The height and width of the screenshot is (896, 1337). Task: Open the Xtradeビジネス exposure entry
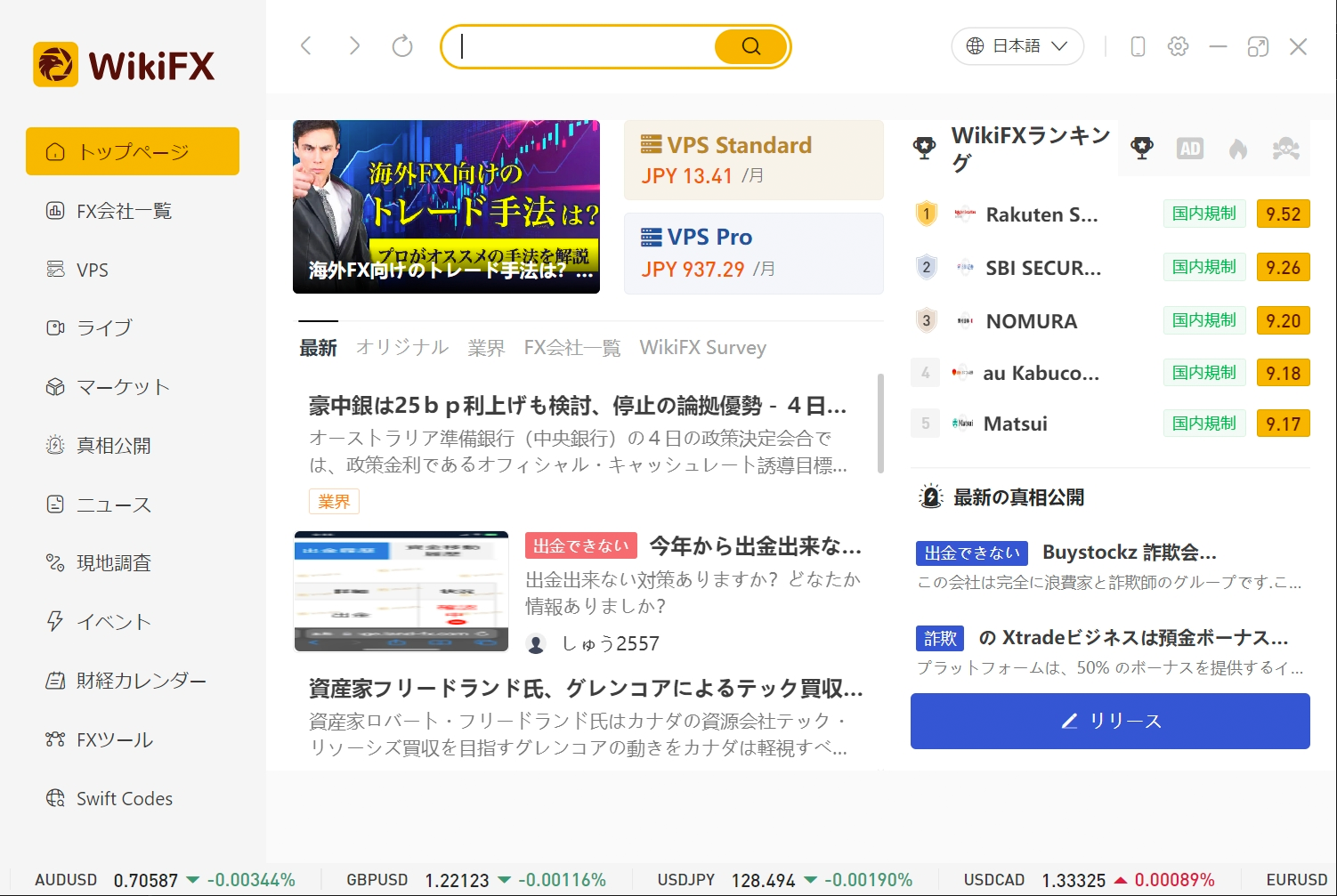click(x=1133, y=638)
